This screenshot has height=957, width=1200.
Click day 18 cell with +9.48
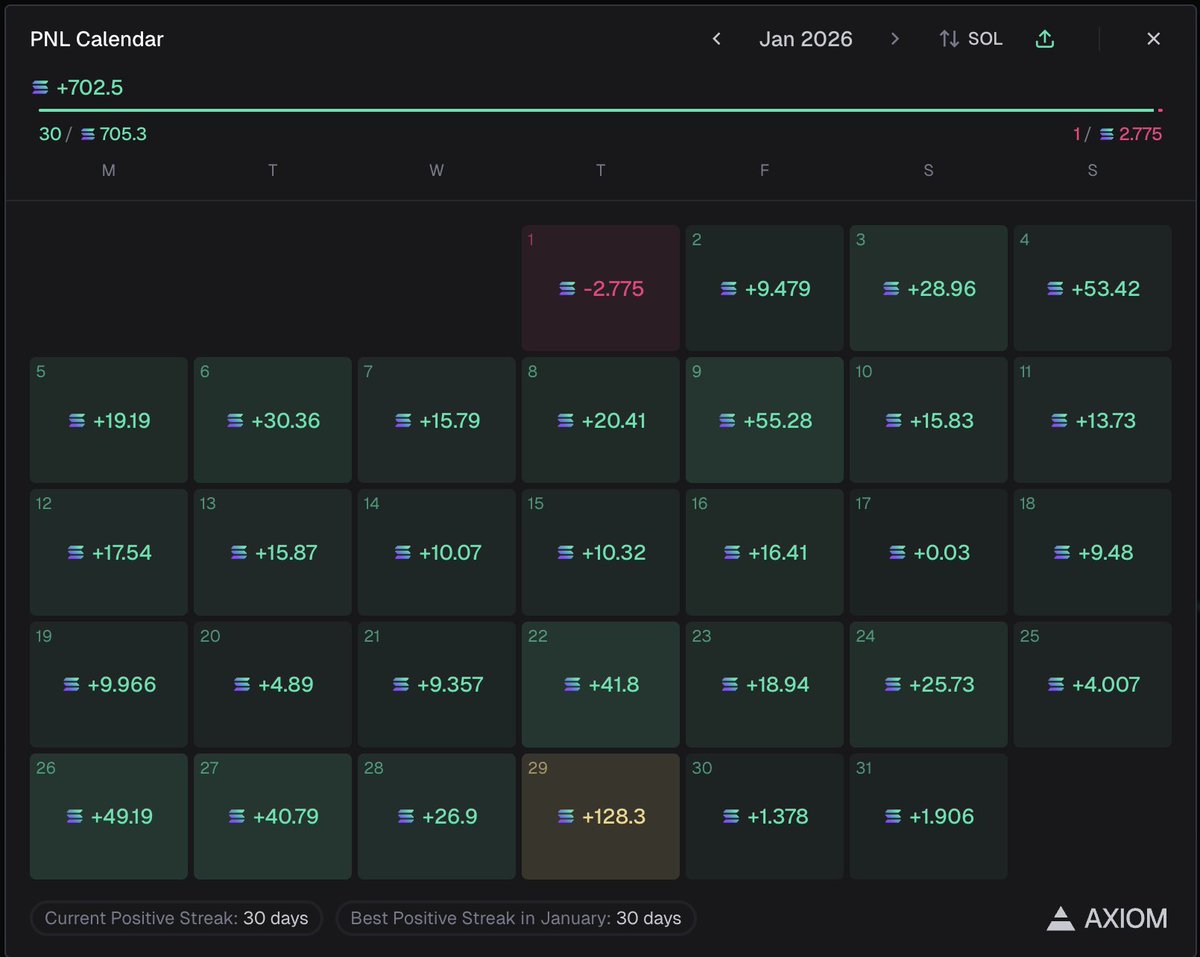(1093, 552)
